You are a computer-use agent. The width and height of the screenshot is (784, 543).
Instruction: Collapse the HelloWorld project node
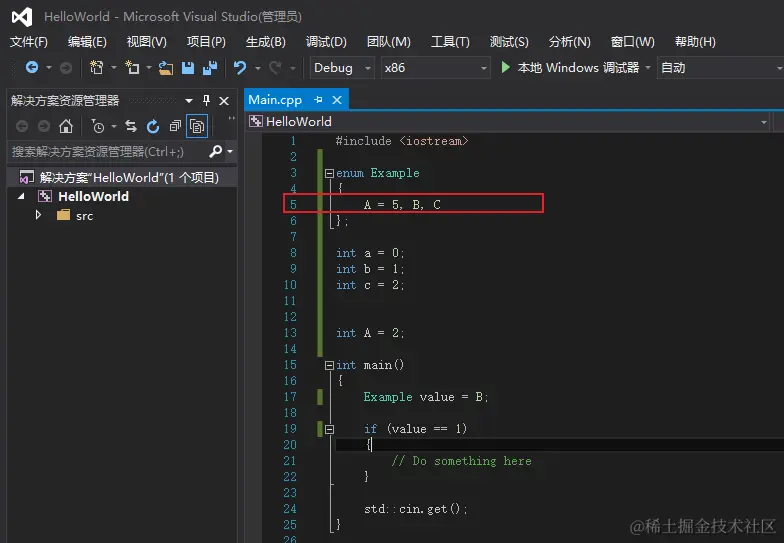tap(22, 196)
